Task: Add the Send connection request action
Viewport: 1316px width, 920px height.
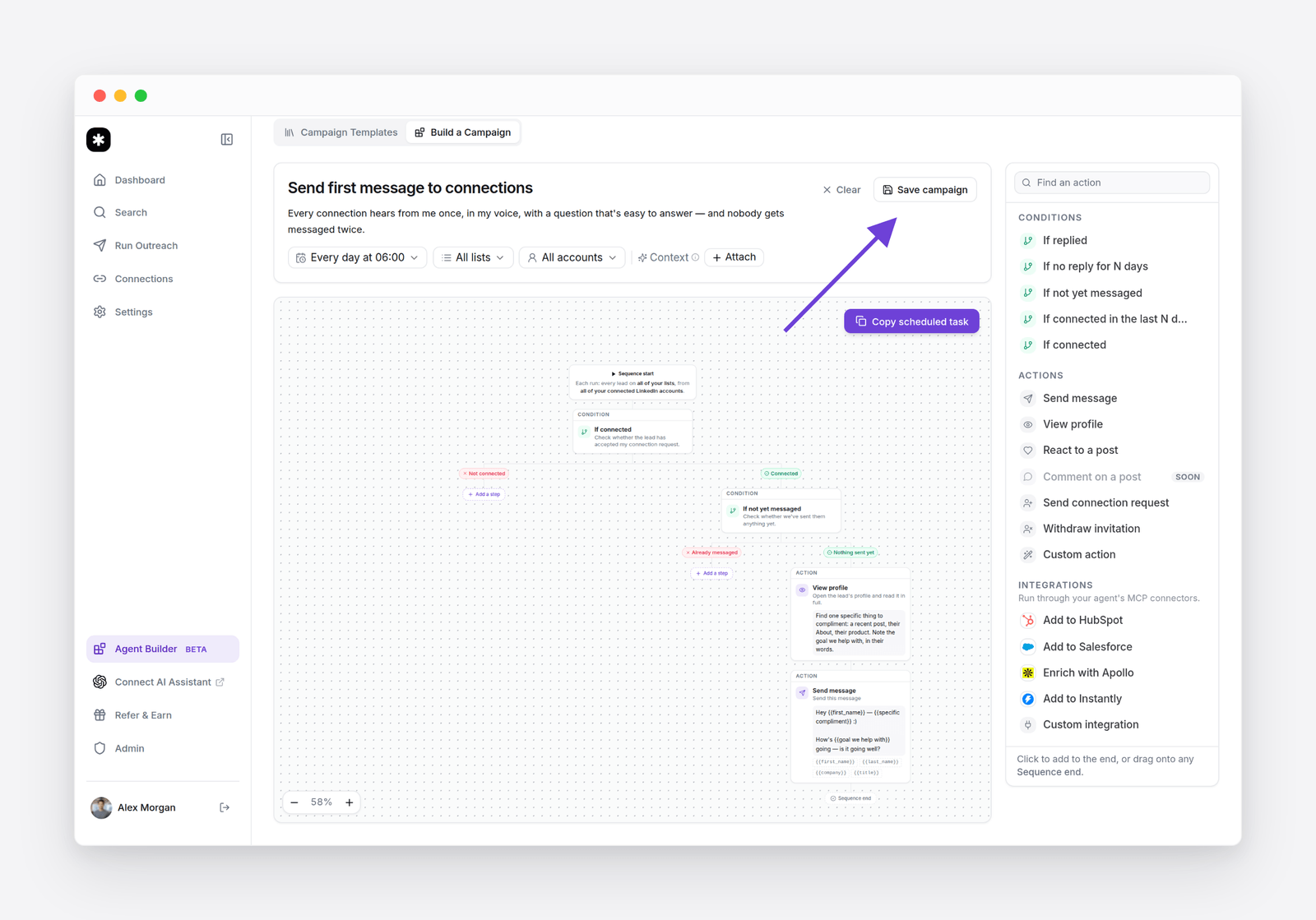Action: point(1112,502)
